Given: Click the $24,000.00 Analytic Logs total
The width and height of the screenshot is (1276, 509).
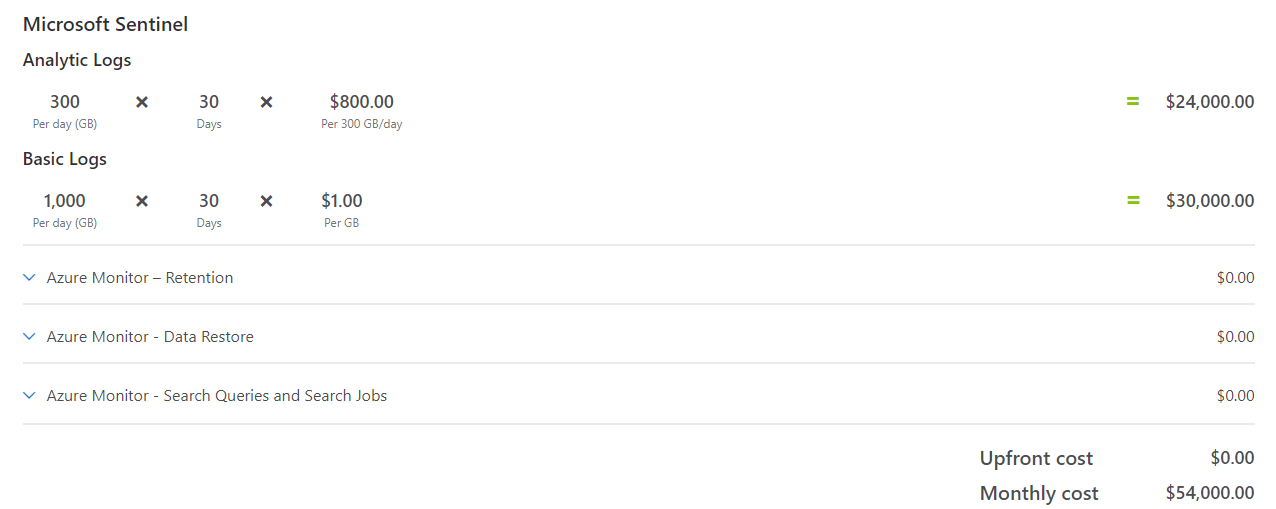Looking at the screenshot, I should 1209,102.
